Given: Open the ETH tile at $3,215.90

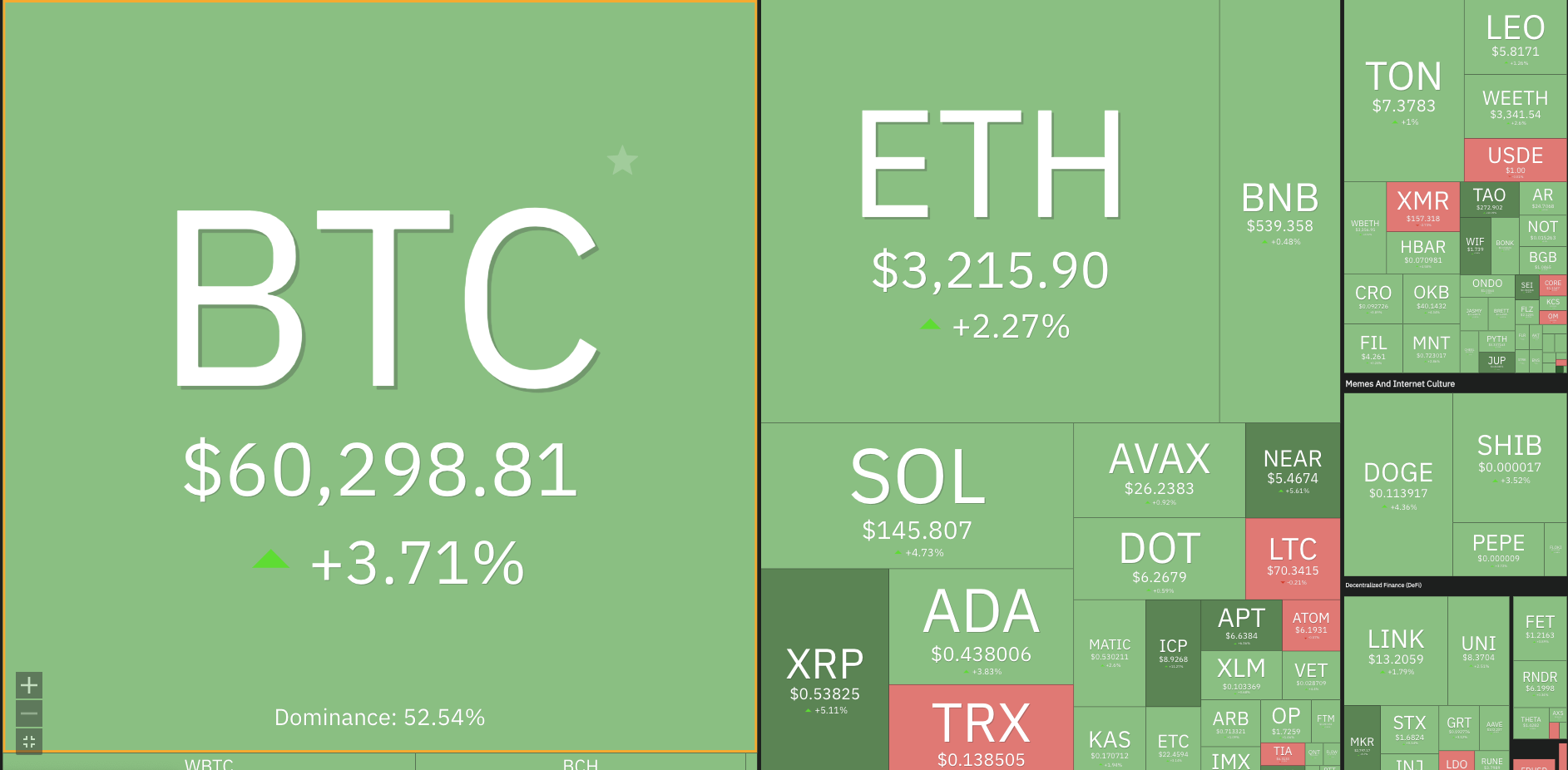Looking at the screenshot, I should [x=990, y=211].
